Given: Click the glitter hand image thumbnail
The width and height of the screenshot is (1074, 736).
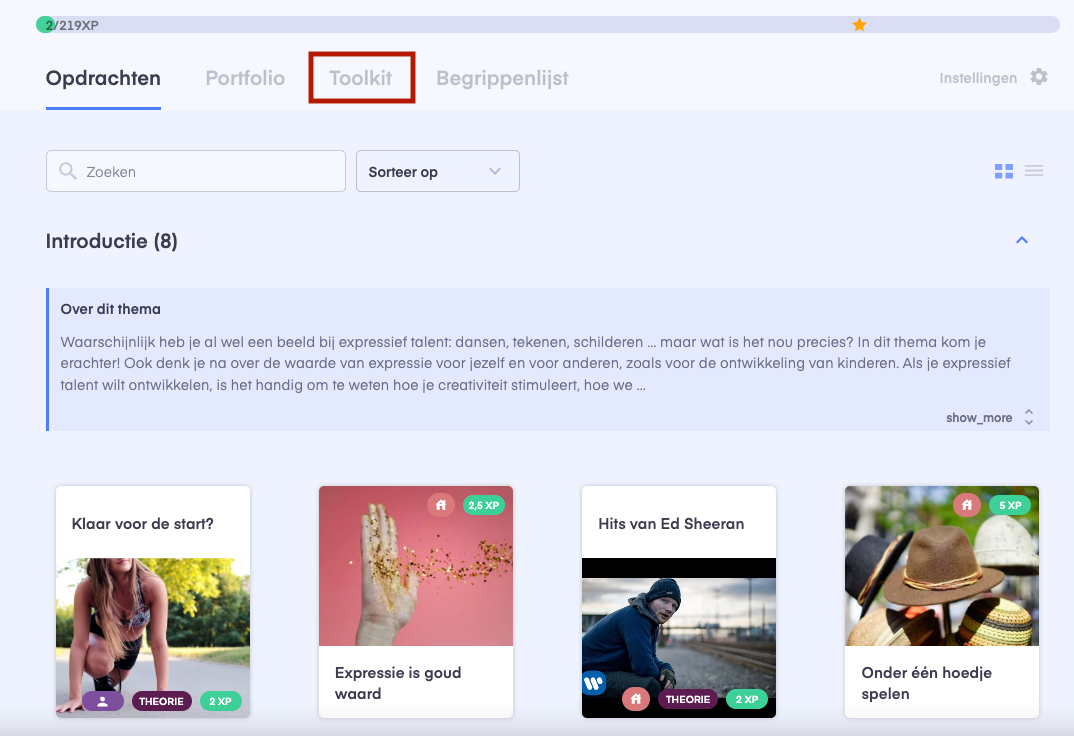Looking at the screenshot, I should (x=416, y=566).
